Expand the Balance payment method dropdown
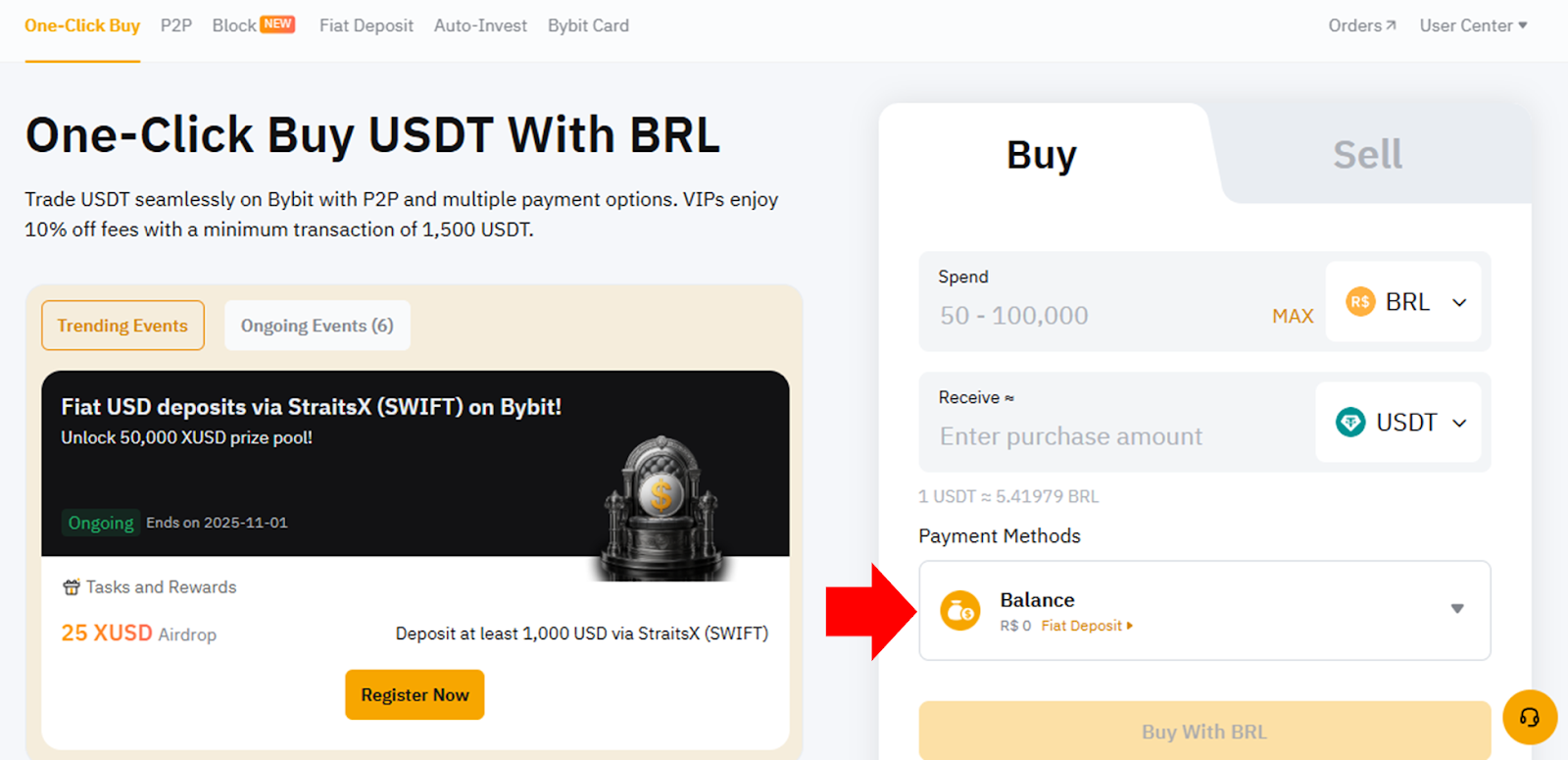The image size is (1568, 760). [x=1457, y=609]
